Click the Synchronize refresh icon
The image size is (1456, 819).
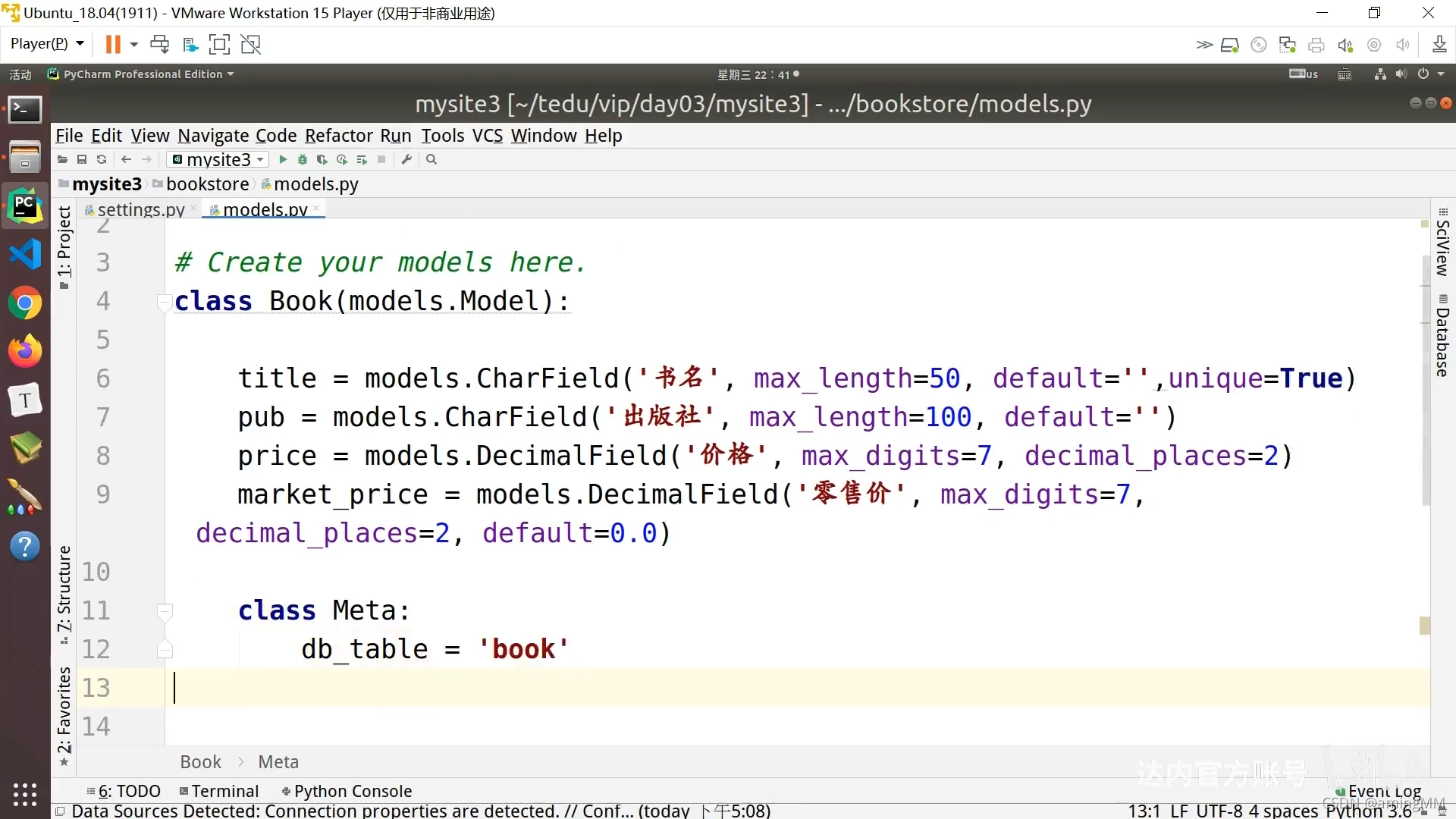[x=102, y=159]
